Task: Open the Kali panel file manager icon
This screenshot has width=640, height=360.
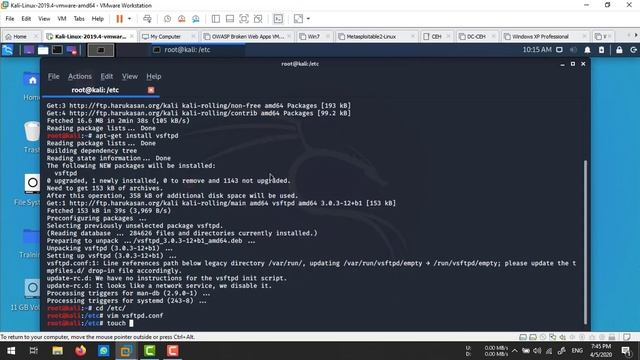Action: pyautogui.click(x=43, y=50)
